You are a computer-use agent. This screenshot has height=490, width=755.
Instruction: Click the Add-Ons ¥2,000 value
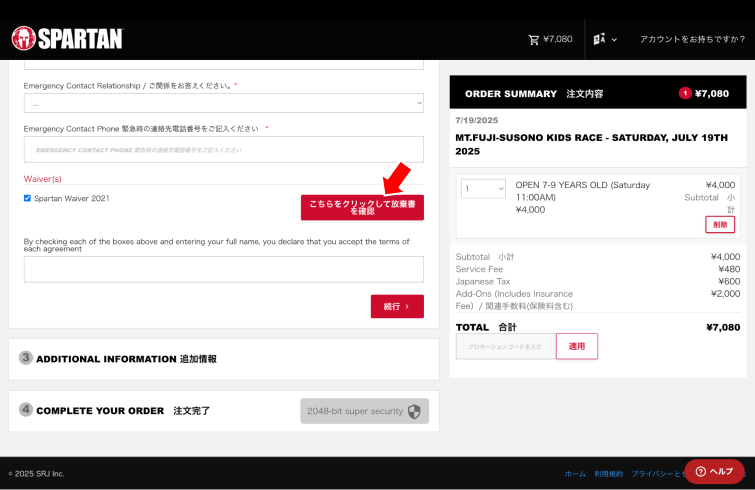[725, 294]
